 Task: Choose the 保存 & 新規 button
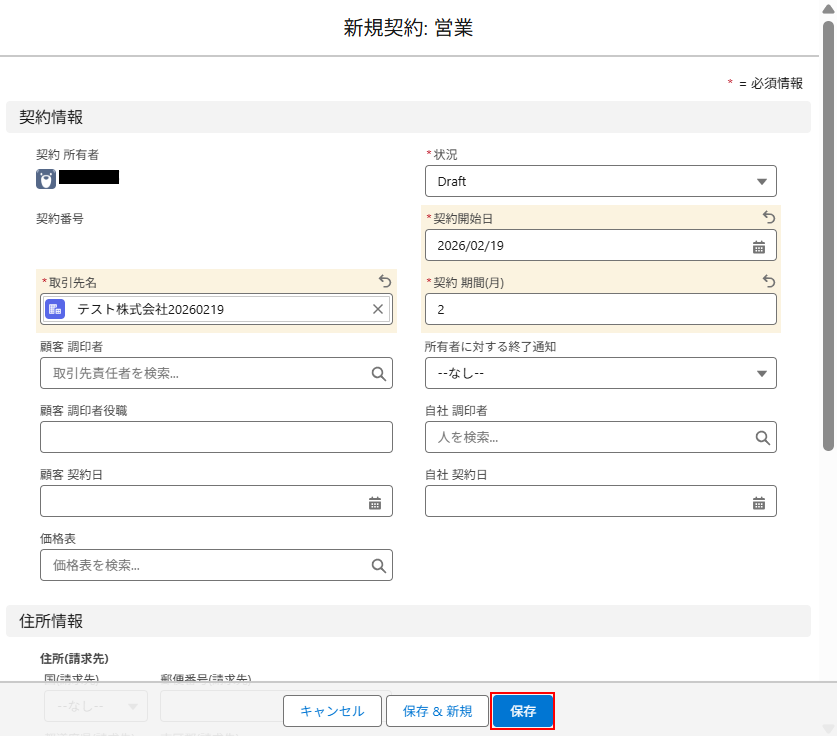coord(437,711)
